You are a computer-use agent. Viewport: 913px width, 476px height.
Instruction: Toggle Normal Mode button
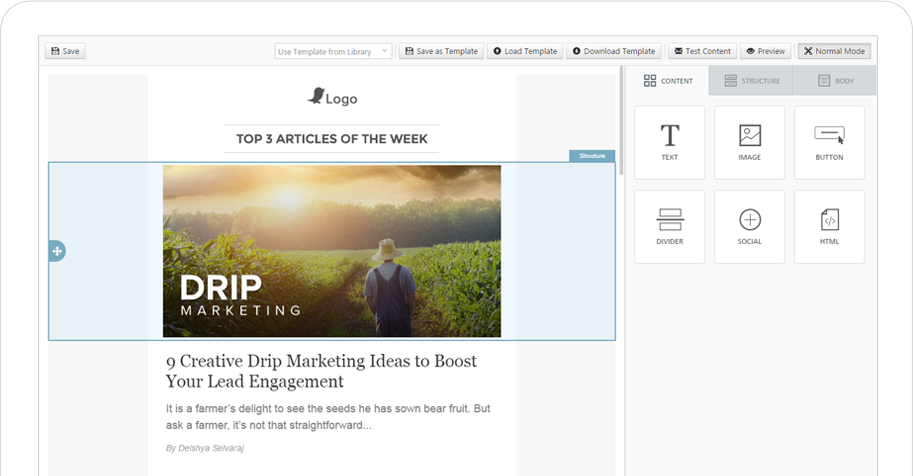pos(834,51)
